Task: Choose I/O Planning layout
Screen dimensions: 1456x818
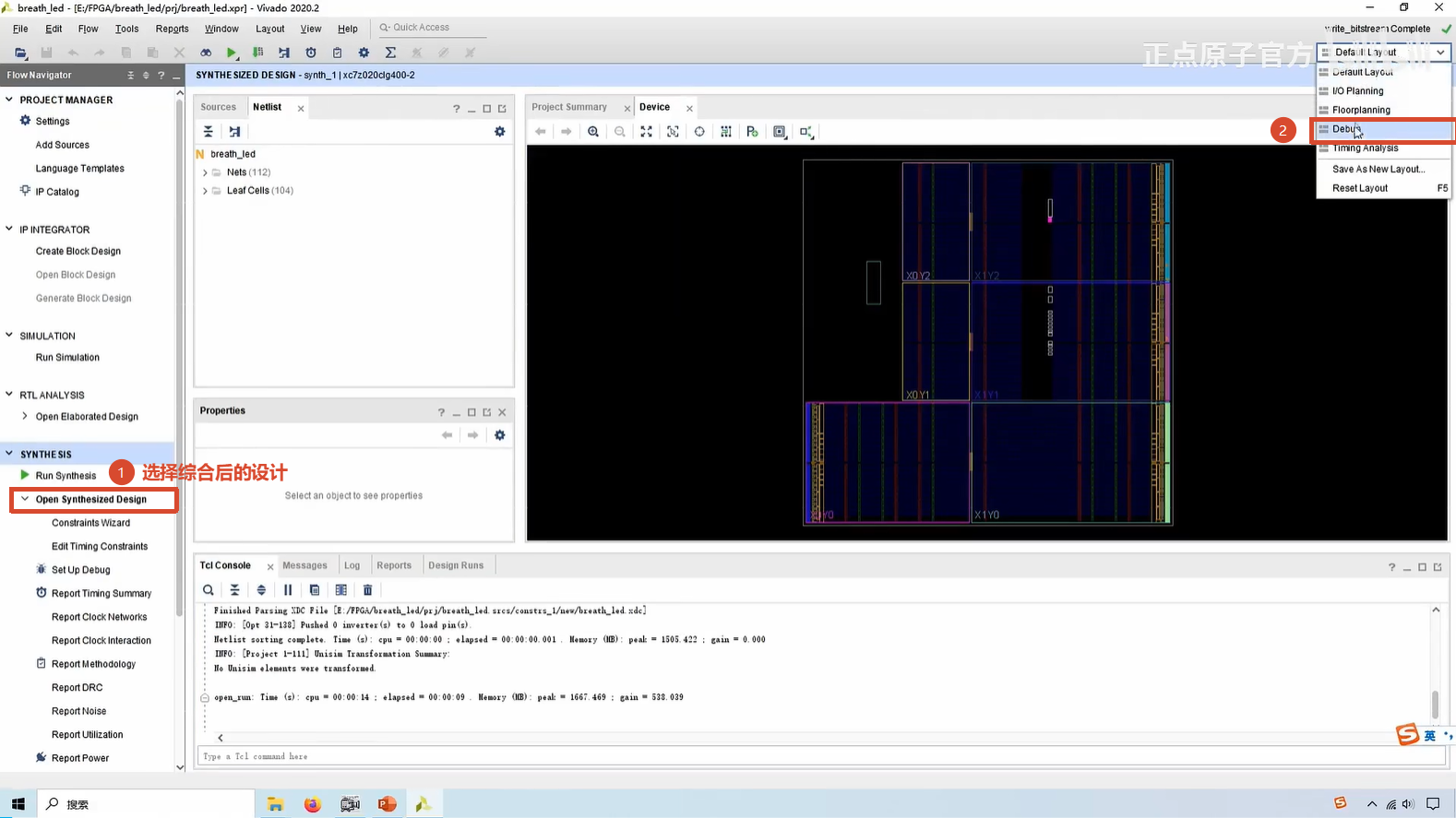Action: tap(1383, 91)
